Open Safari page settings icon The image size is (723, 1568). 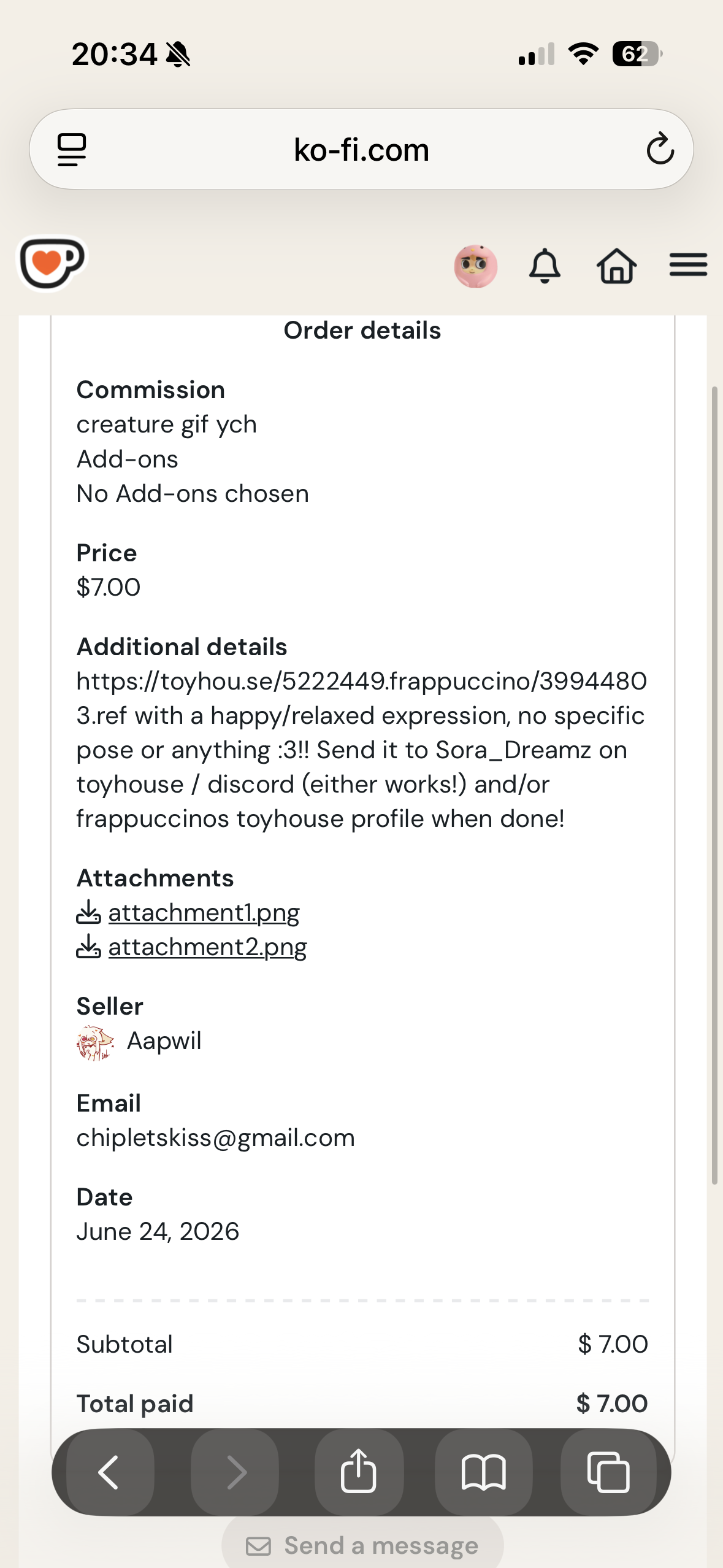click(72, 150)
